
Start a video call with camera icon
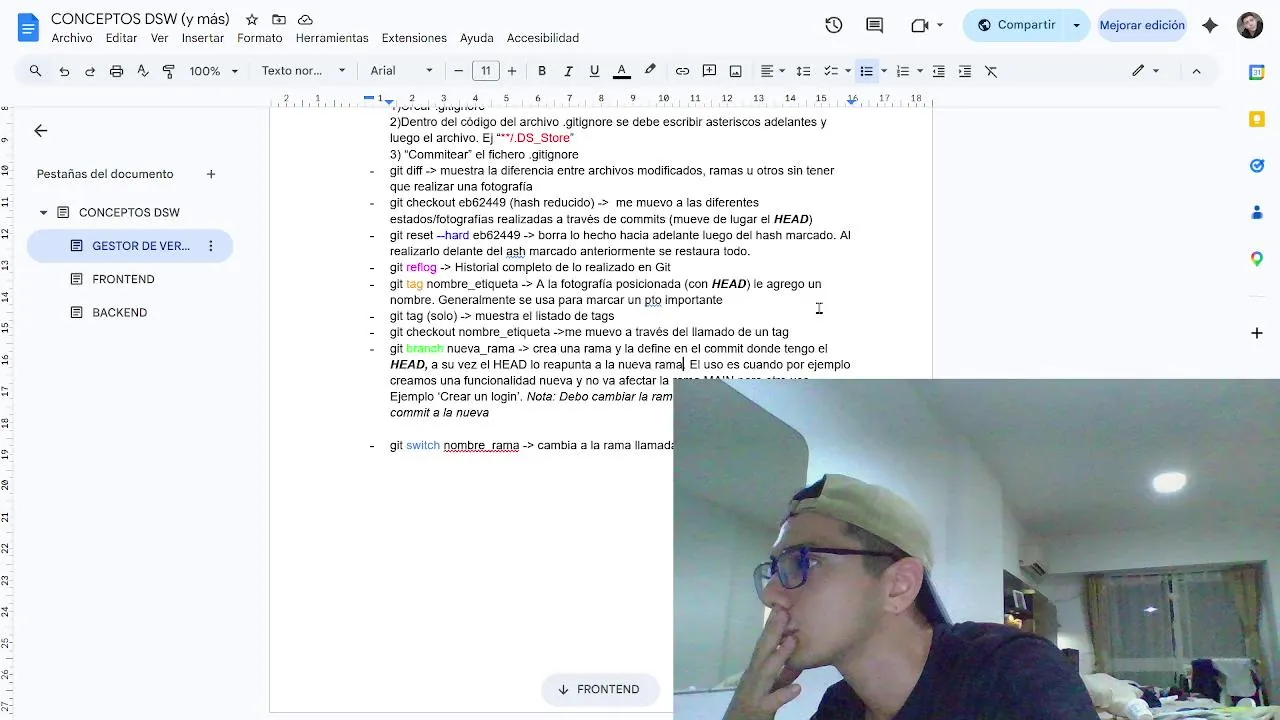pos(920,25)
